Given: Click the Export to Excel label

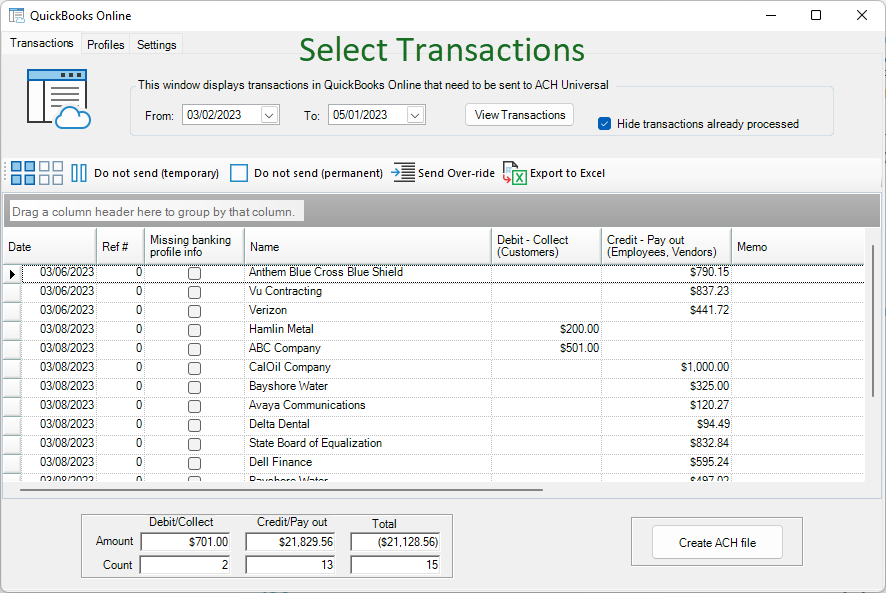Looking at the screenshot, I should coord(567,173).
